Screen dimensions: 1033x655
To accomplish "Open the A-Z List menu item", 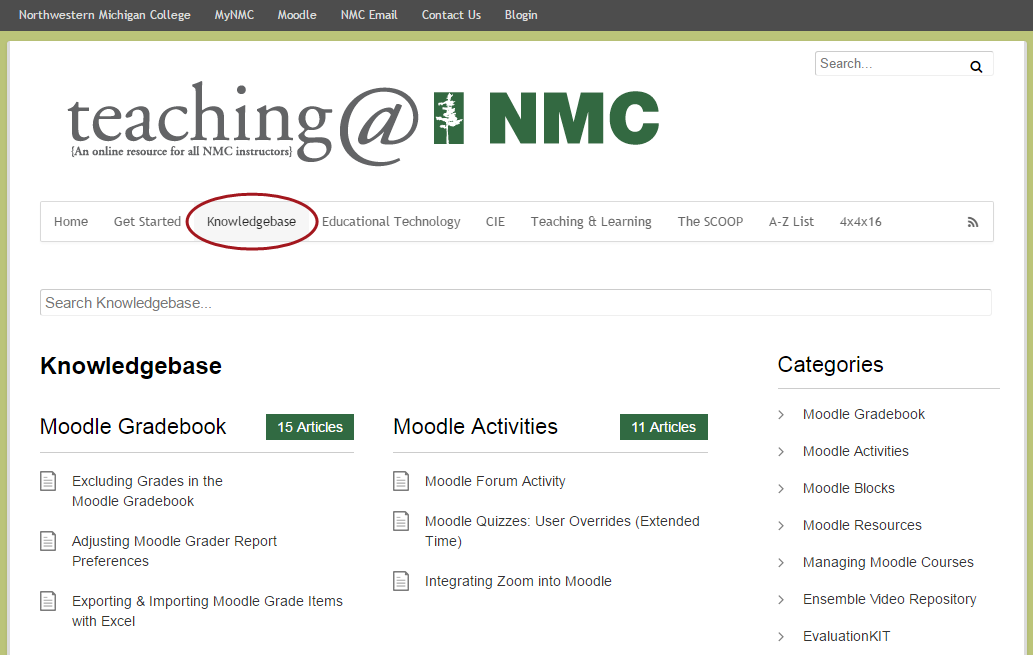I will (791, 221).
